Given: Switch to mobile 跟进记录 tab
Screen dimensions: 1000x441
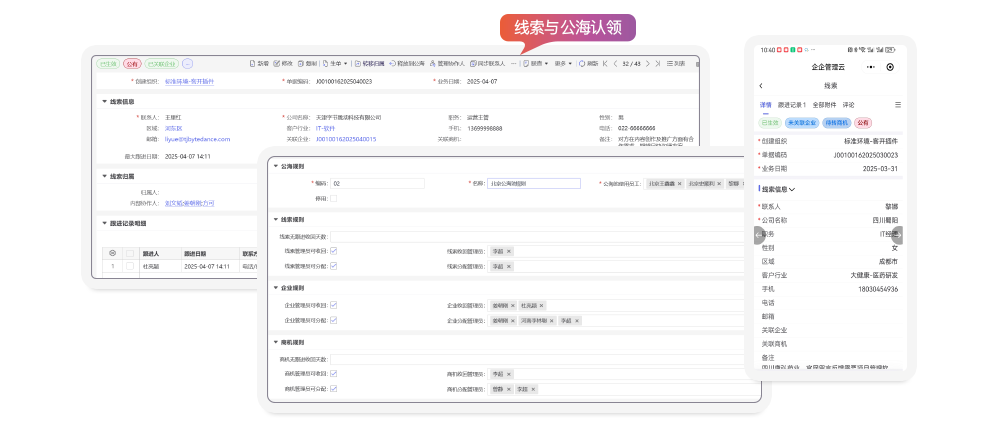Looking at the screenshot, I should [x=792, y=104].
